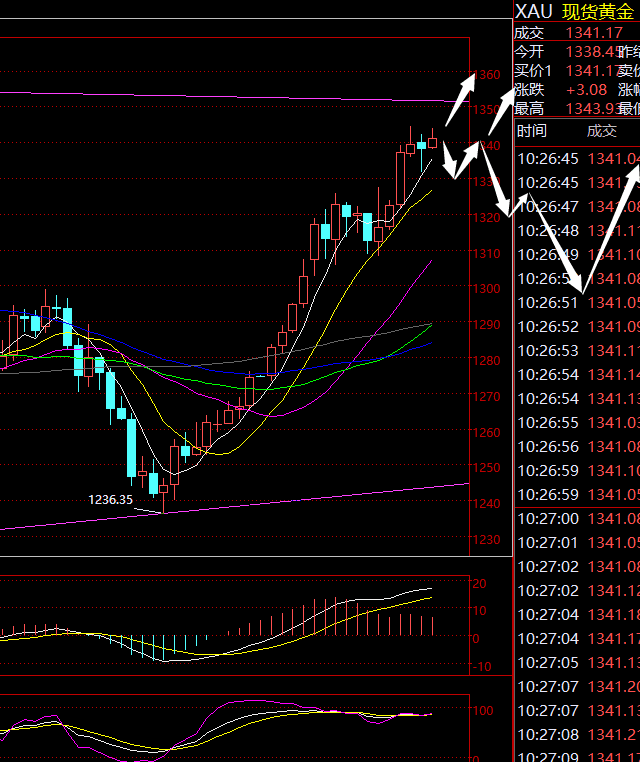Click the 100 level label in bottom indicator
The width and height of the screenshot is (640, 762).
[x=482, y=710]
